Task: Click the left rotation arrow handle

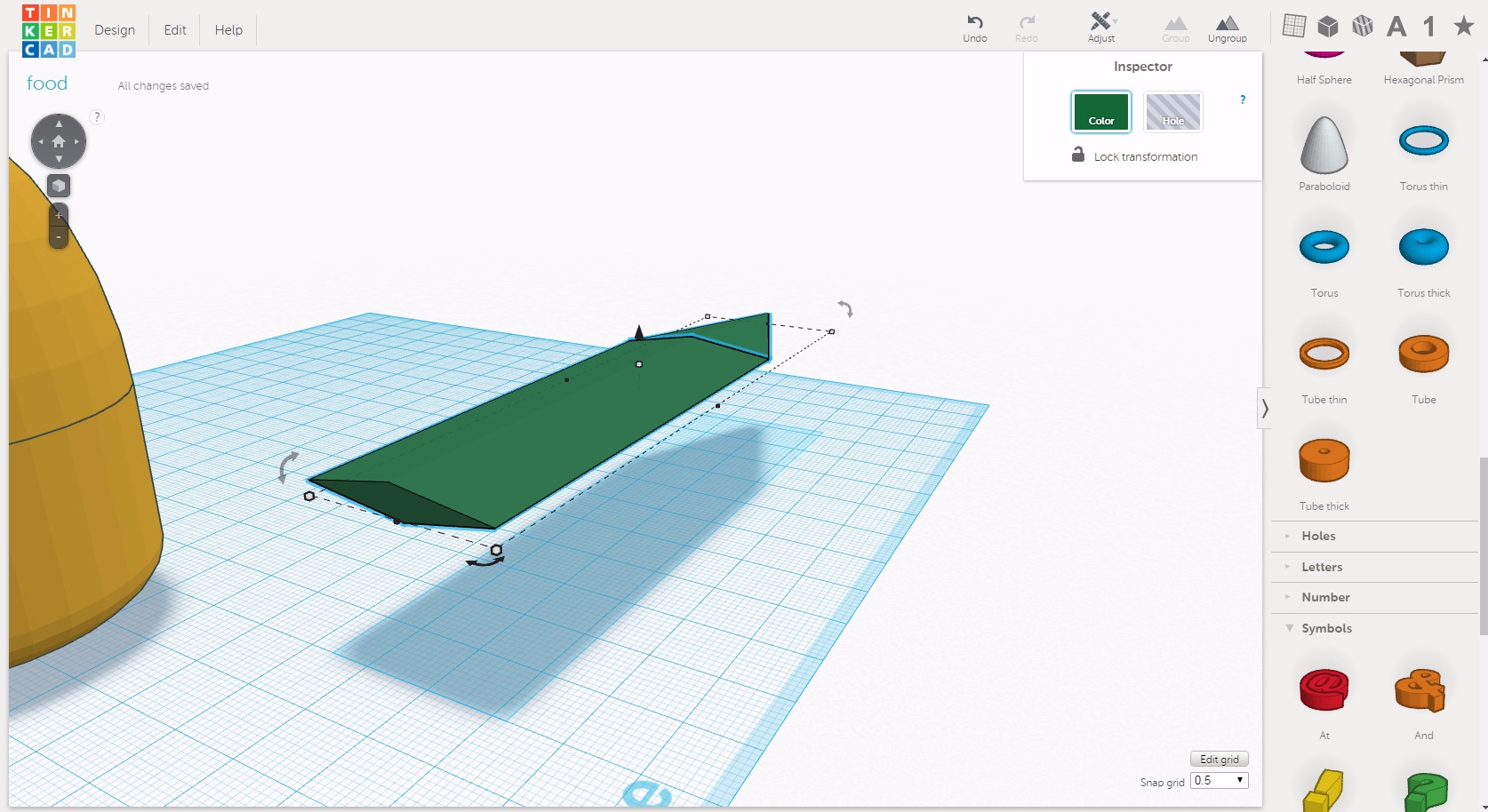Action: click(287, 466)
